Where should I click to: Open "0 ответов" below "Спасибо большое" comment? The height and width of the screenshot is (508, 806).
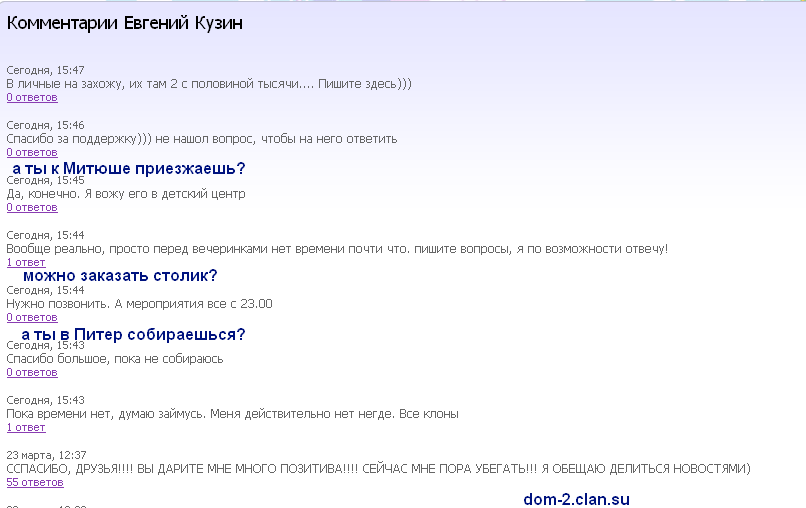point(32,372)
